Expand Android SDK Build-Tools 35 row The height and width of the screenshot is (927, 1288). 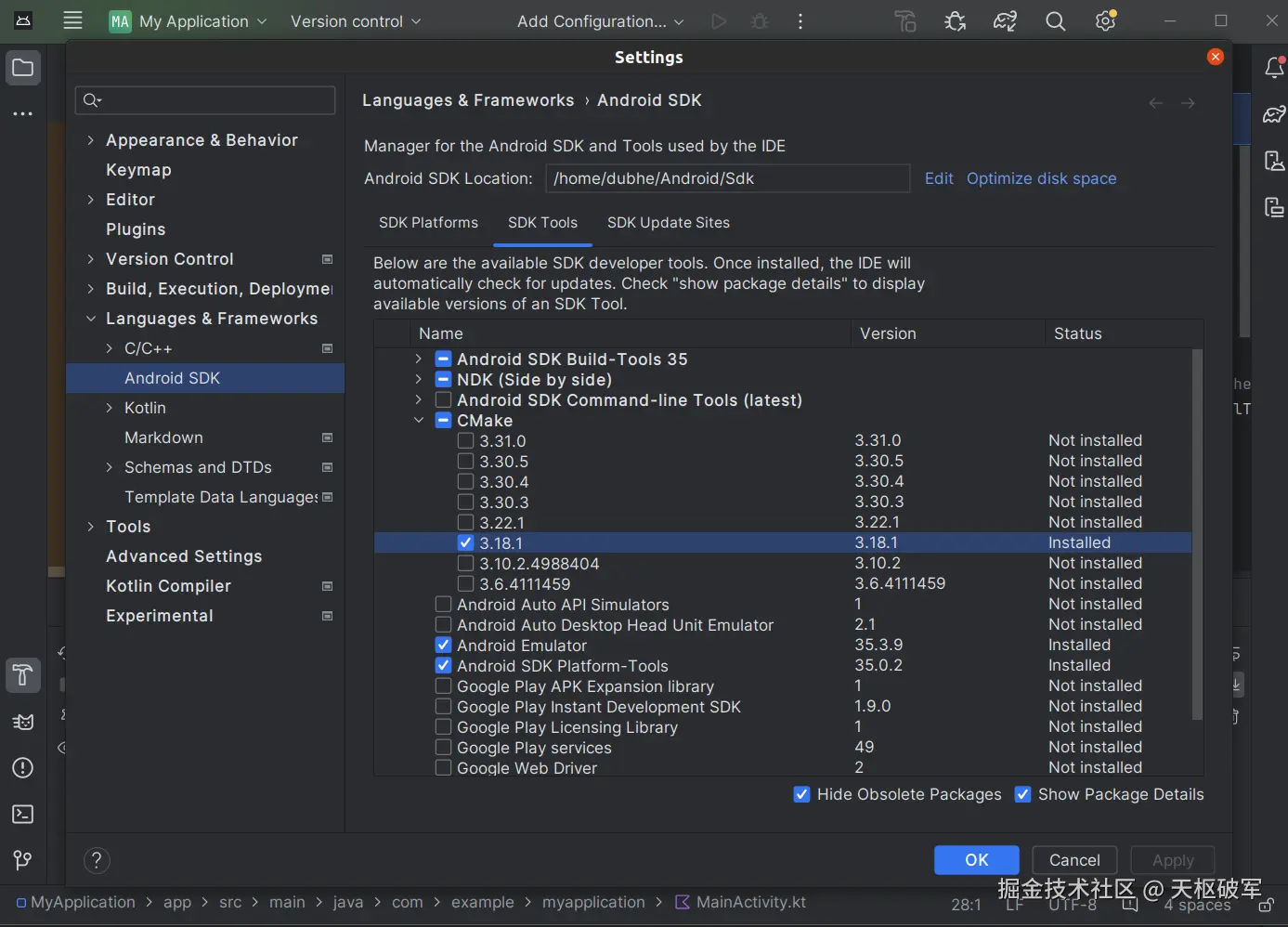tap(418, 359)
